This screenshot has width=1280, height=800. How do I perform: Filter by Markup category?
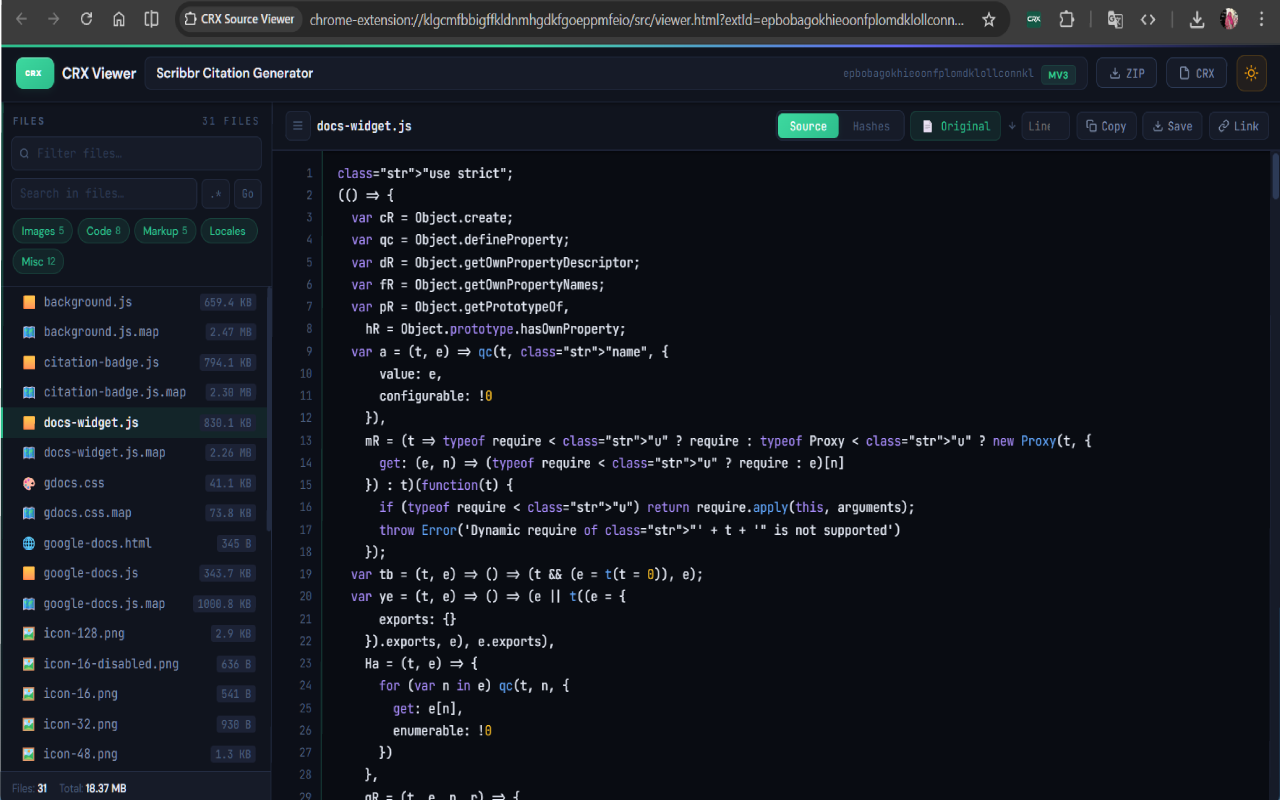165,231
